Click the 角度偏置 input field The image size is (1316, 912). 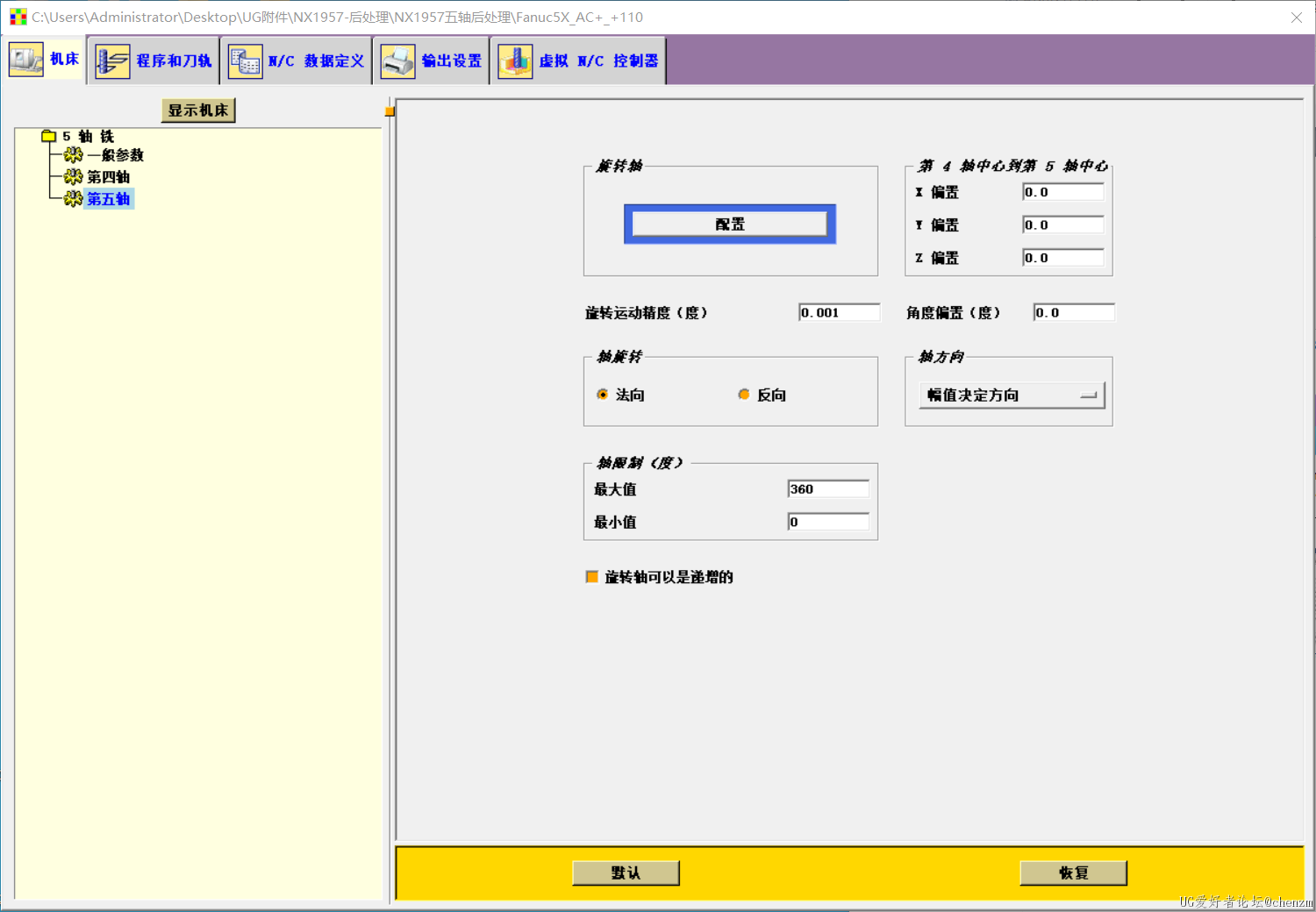(1074, 312)
